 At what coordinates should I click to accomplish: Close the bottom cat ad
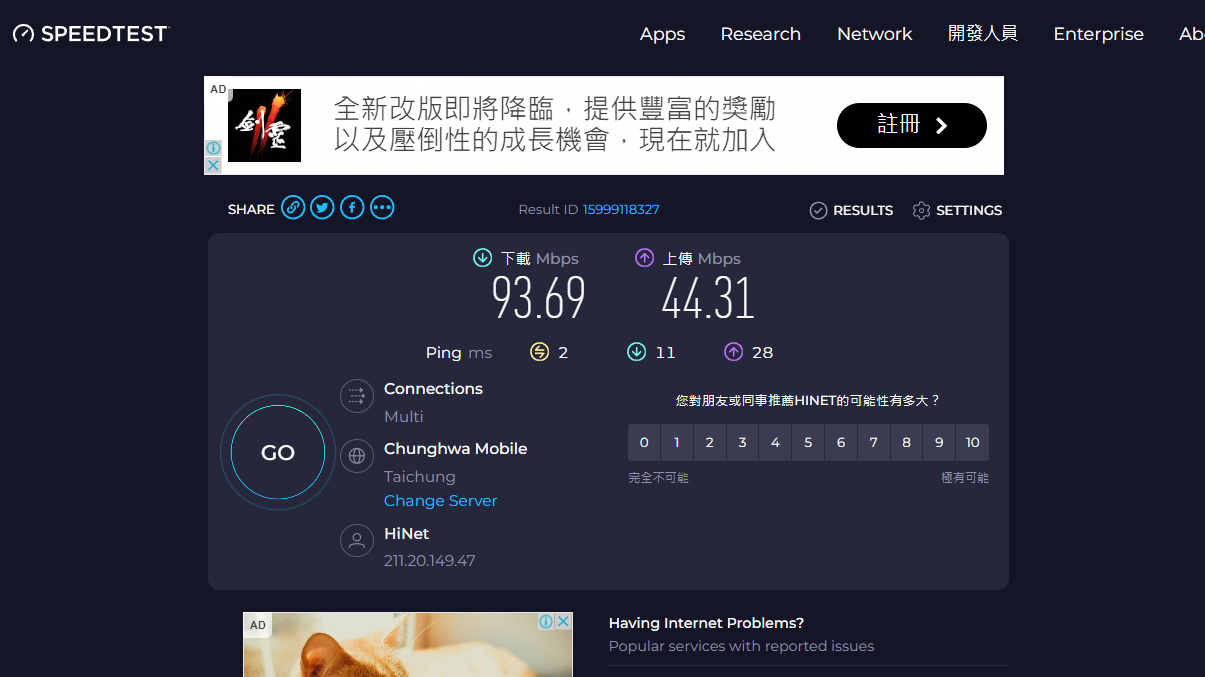(564, 621)
